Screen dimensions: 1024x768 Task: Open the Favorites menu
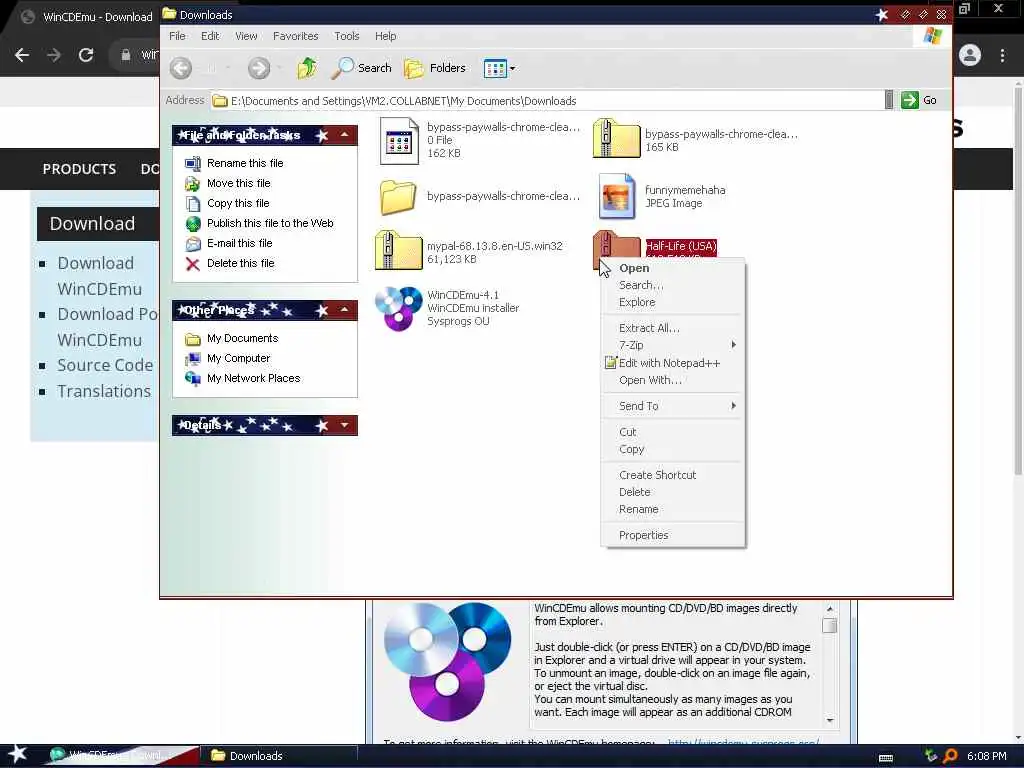pos(295,36)
